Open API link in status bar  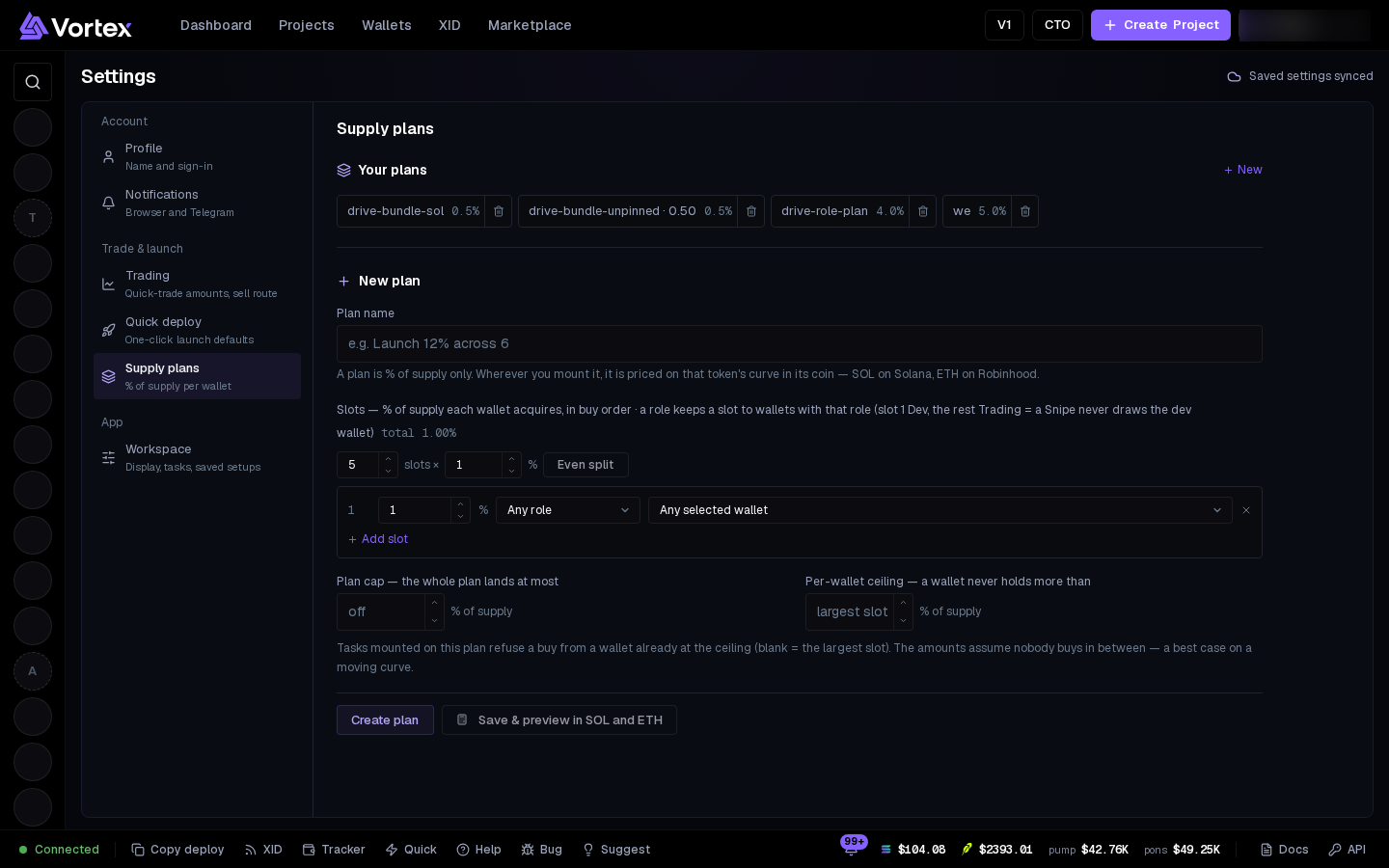[x=1347, y=850]
